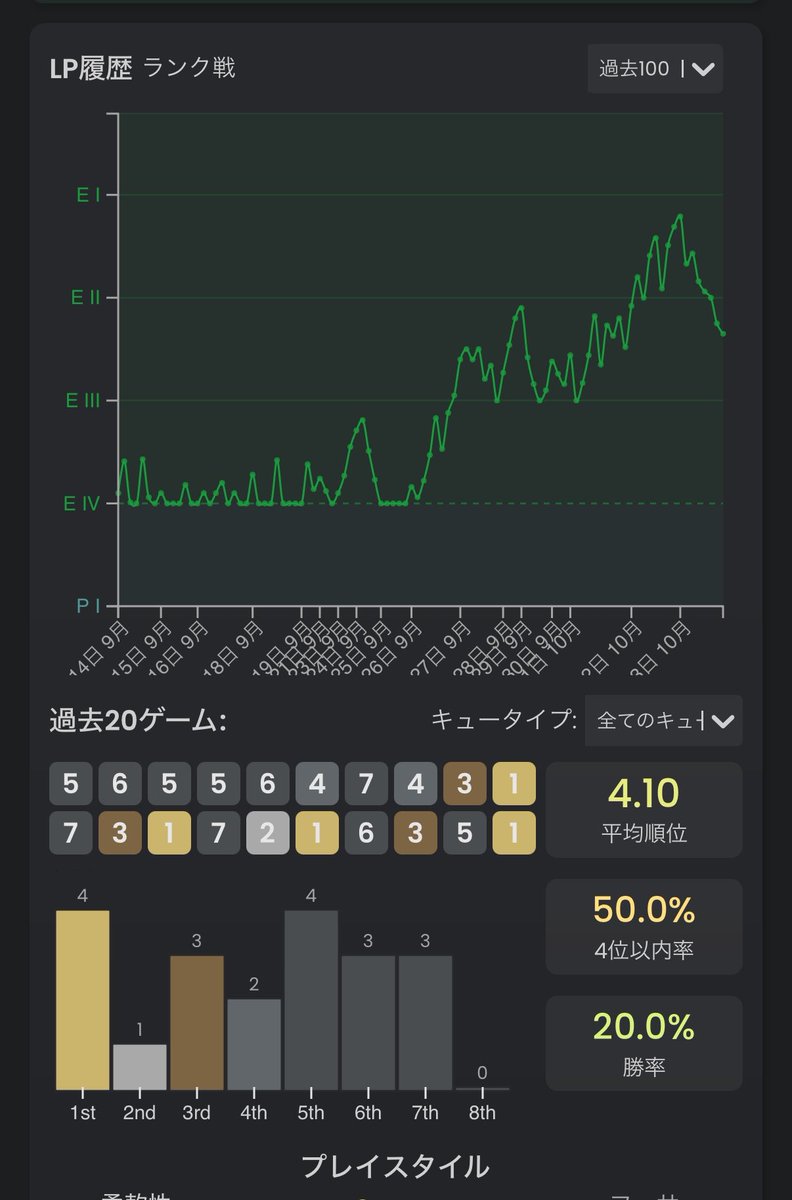Click the プレイスタイル section heading
792x1200 pixels.
click(x=396, y=1166)
